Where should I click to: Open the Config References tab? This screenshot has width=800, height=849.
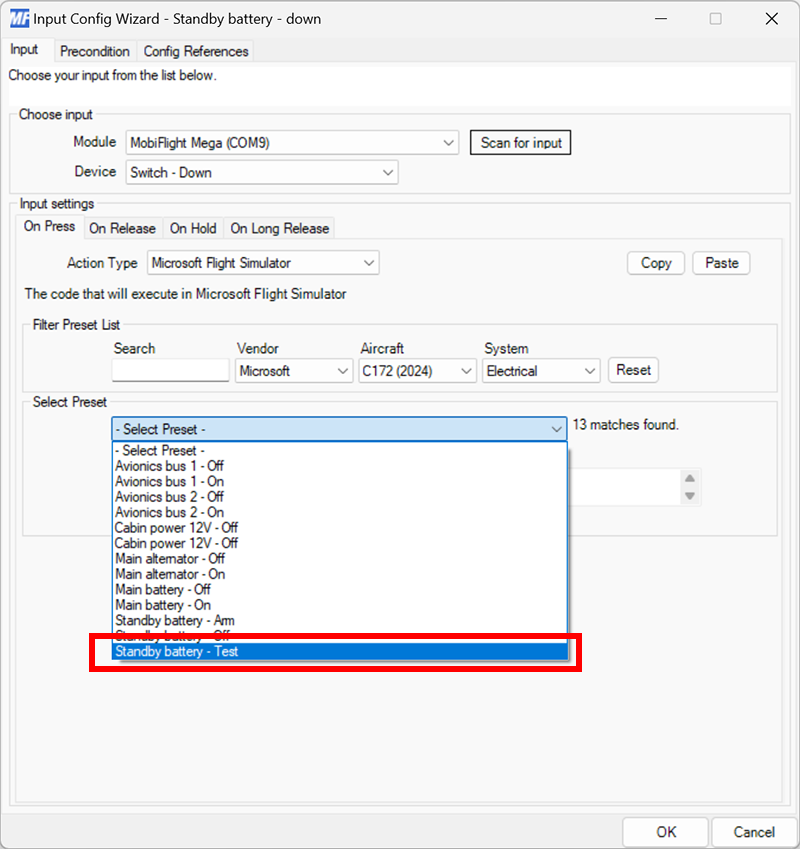(196, 51)
